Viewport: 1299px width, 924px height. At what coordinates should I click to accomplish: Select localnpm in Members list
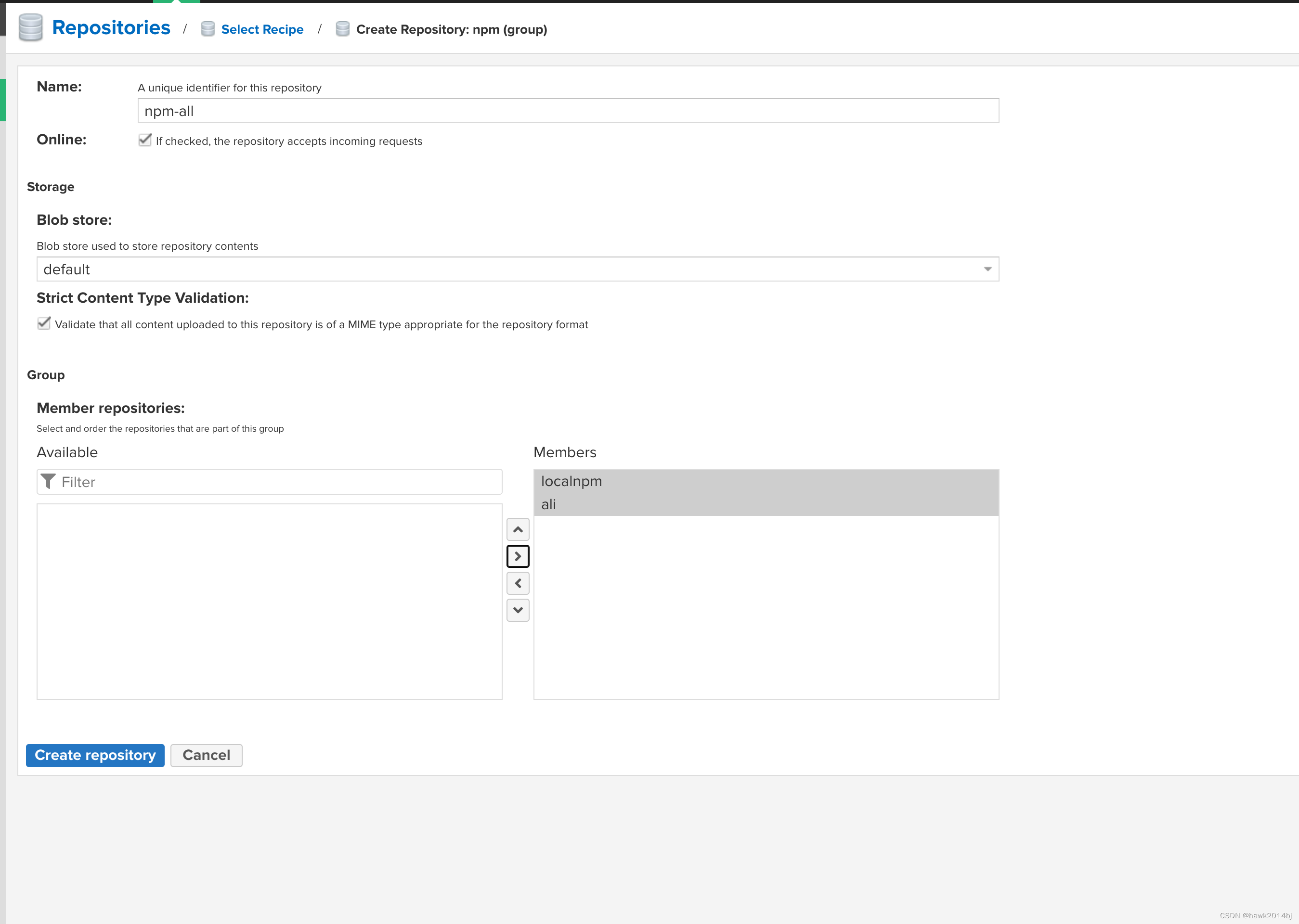572,481
